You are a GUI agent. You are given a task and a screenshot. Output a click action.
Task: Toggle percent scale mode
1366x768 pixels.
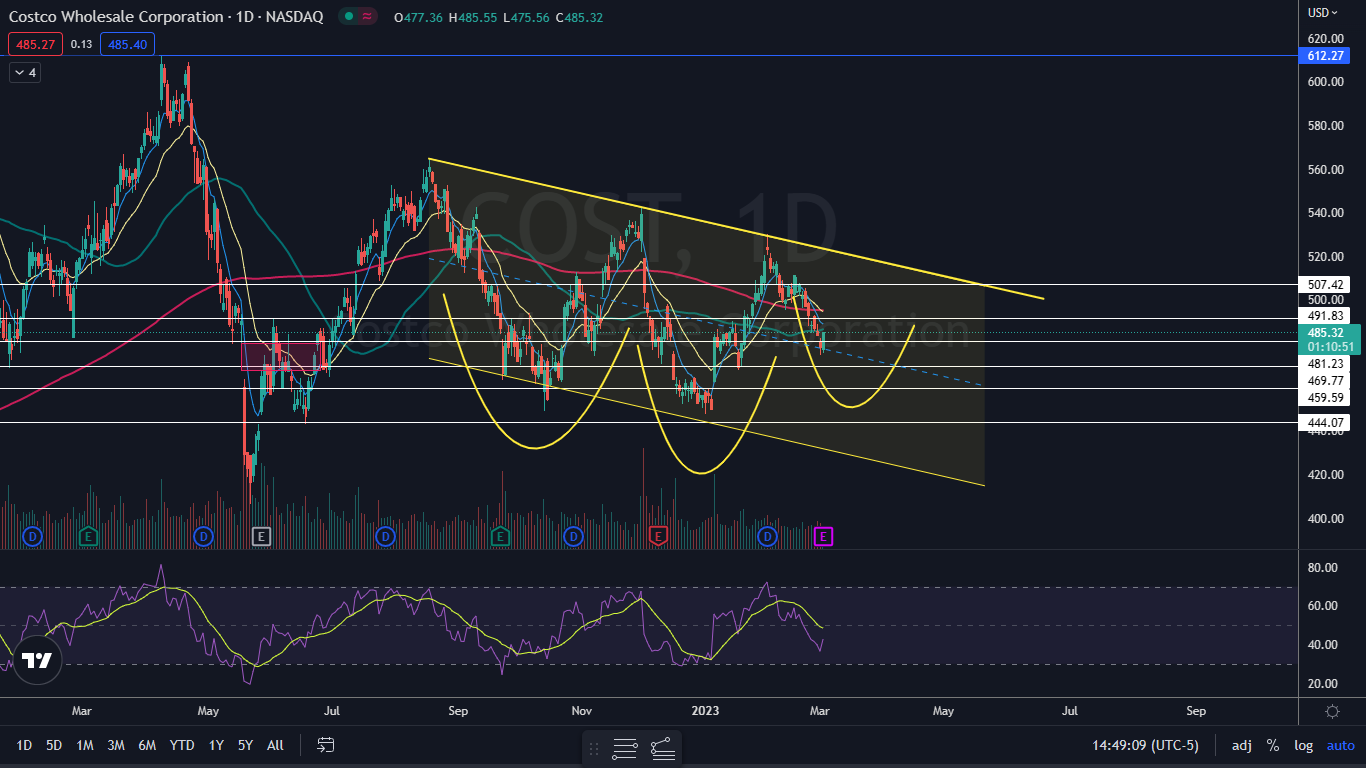[1273, 745]
